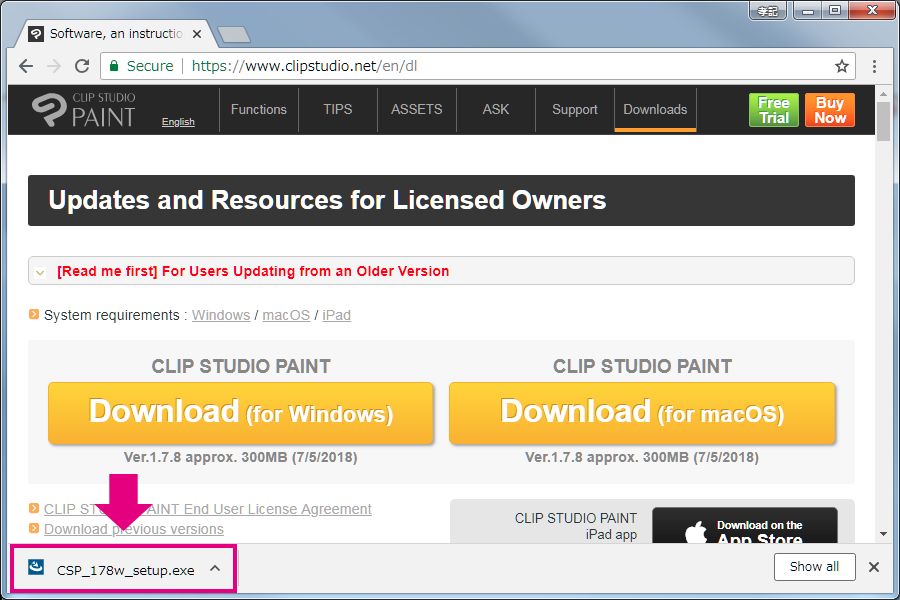Reload the page with the refresh icon

pyautogui.click(x=82, y=66)
